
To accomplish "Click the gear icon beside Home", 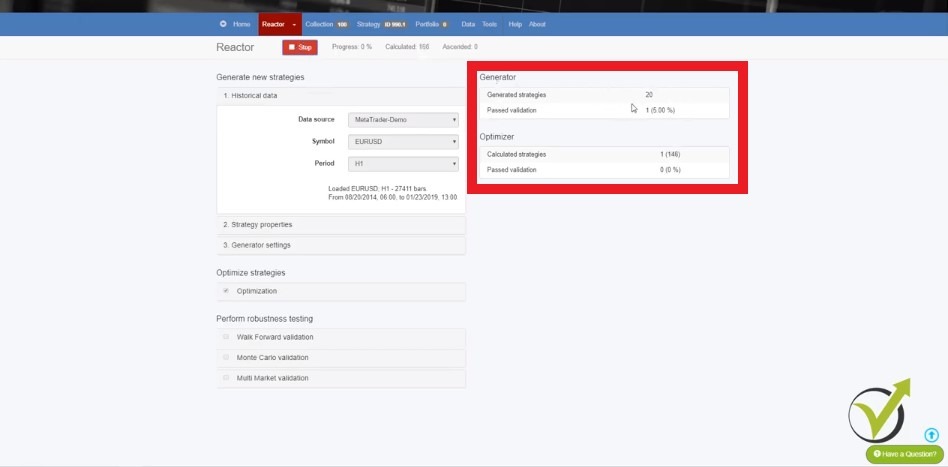I will (x=223, y=24).
